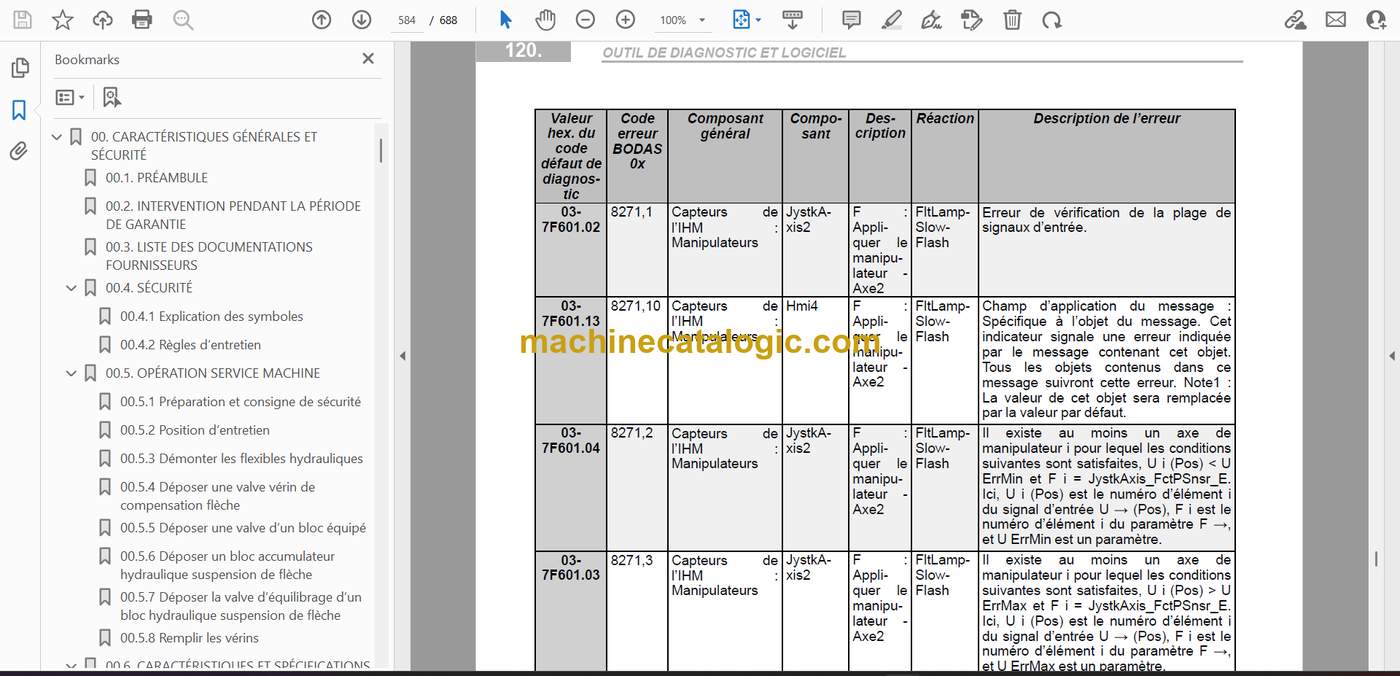This screenshot has width=1400, height=676.
Task: Toggle the Bookmarks side panel icon
Action: click(x=19, y=110)
